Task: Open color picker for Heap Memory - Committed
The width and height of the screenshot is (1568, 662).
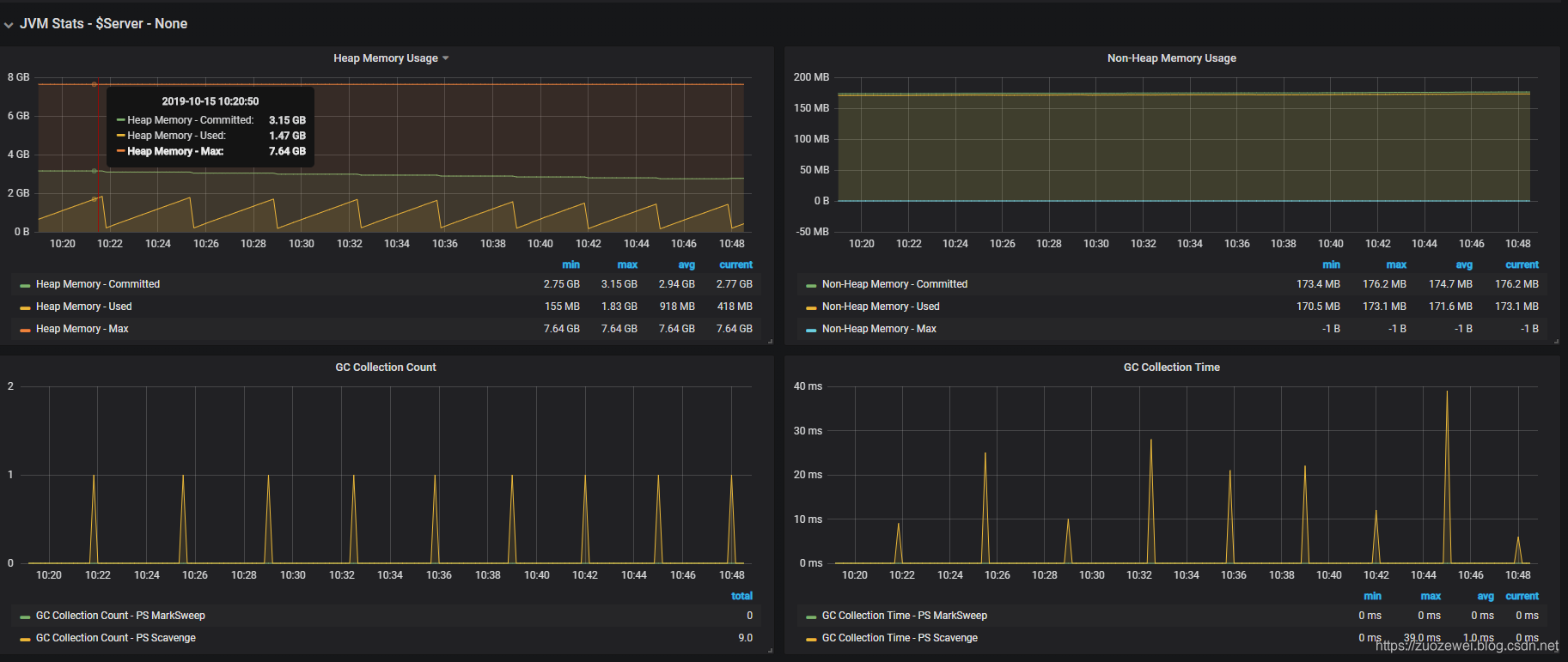Action: 25,285
